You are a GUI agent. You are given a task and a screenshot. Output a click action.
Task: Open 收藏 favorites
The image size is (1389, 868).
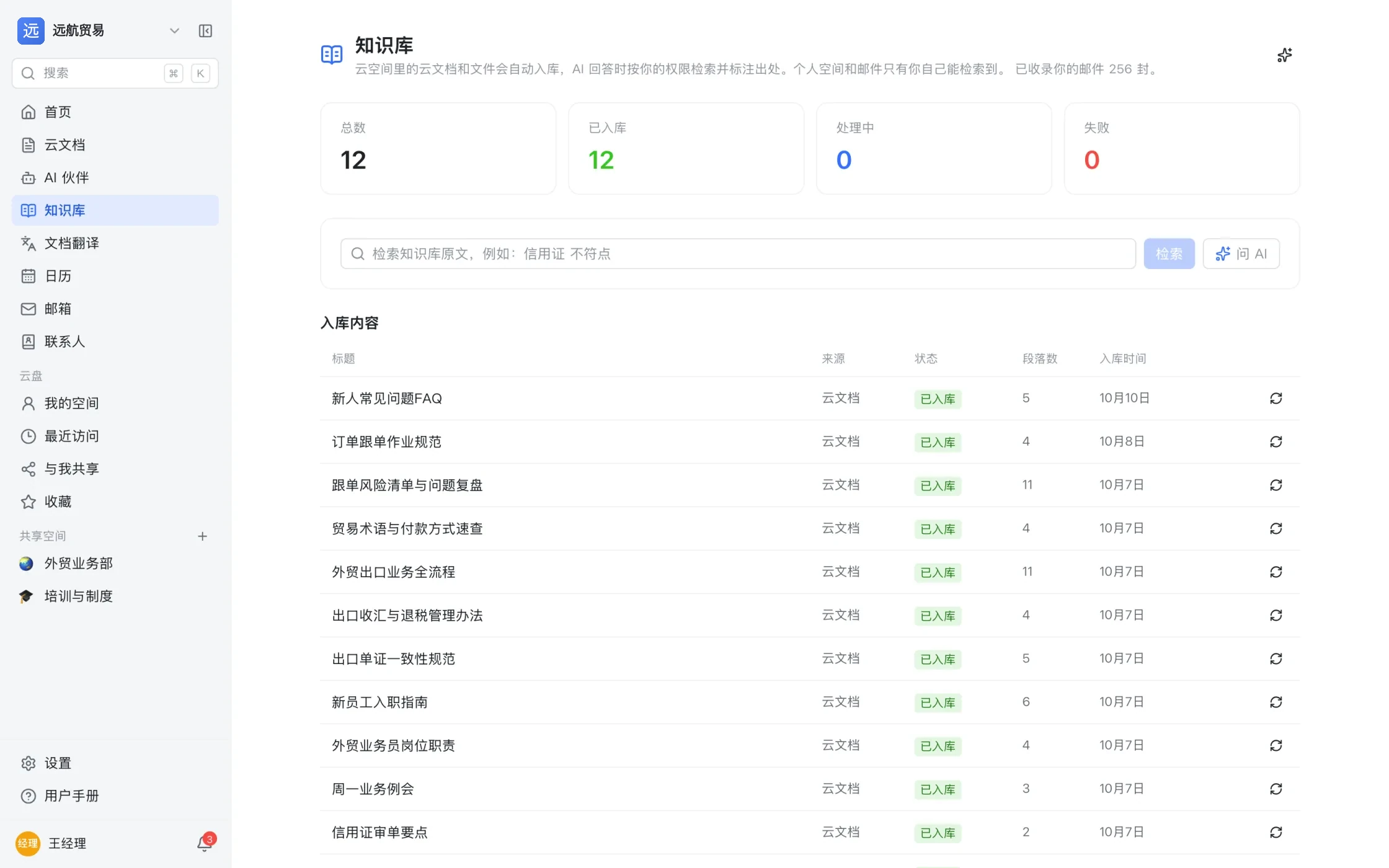(115, 502)
